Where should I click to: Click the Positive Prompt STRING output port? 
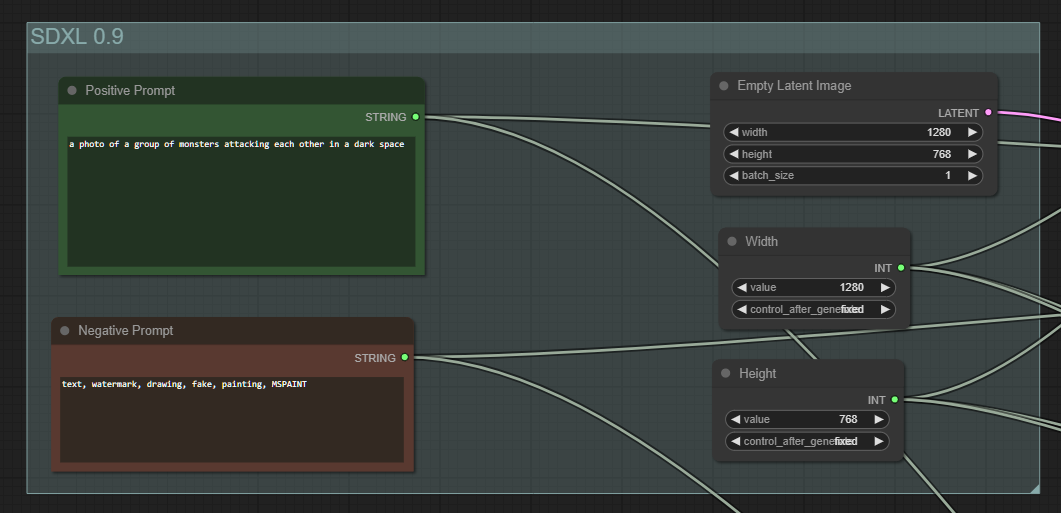[x=416, y=117]
